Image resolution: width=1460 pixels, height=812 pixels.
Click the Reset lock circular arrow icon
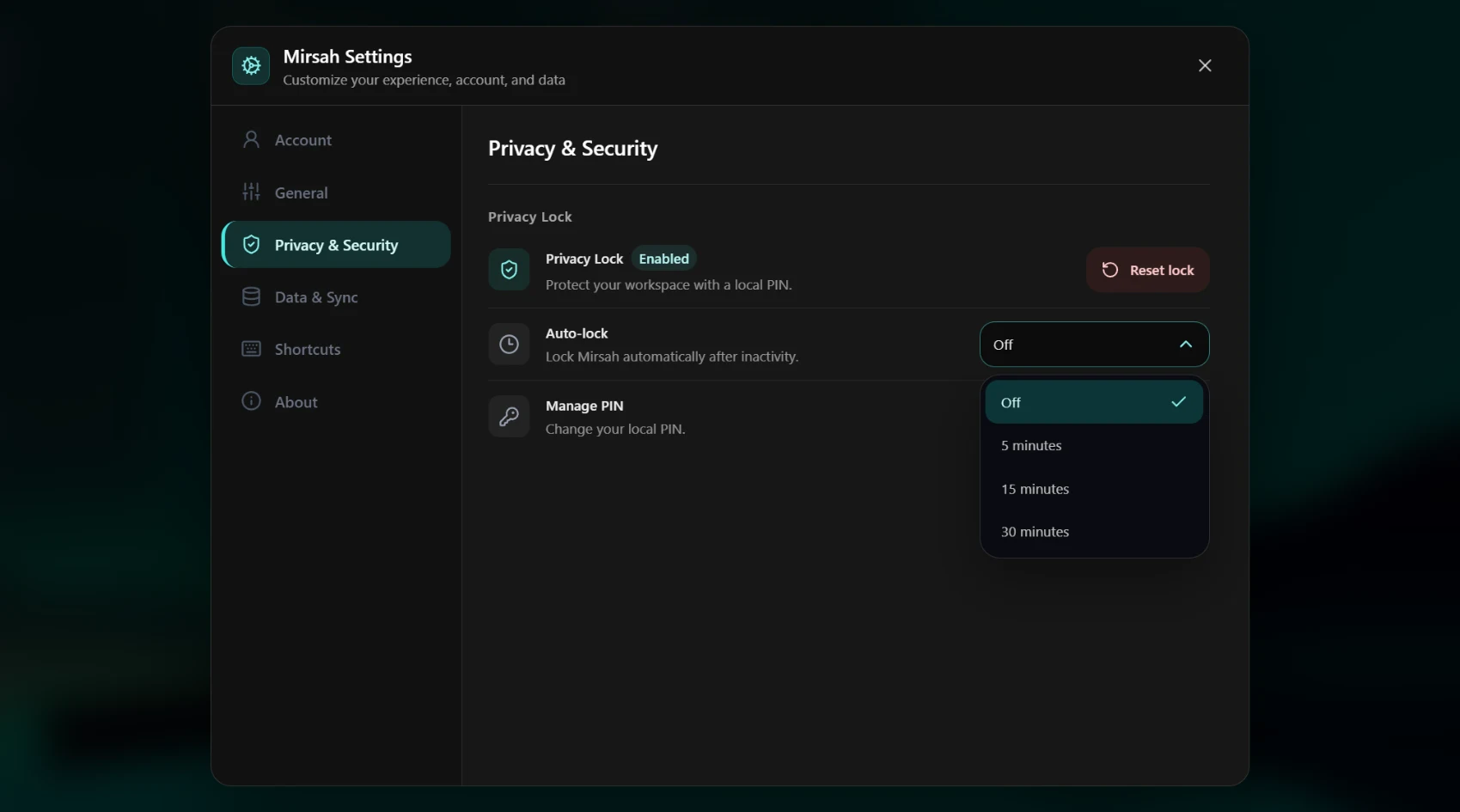coord(1110,270)
